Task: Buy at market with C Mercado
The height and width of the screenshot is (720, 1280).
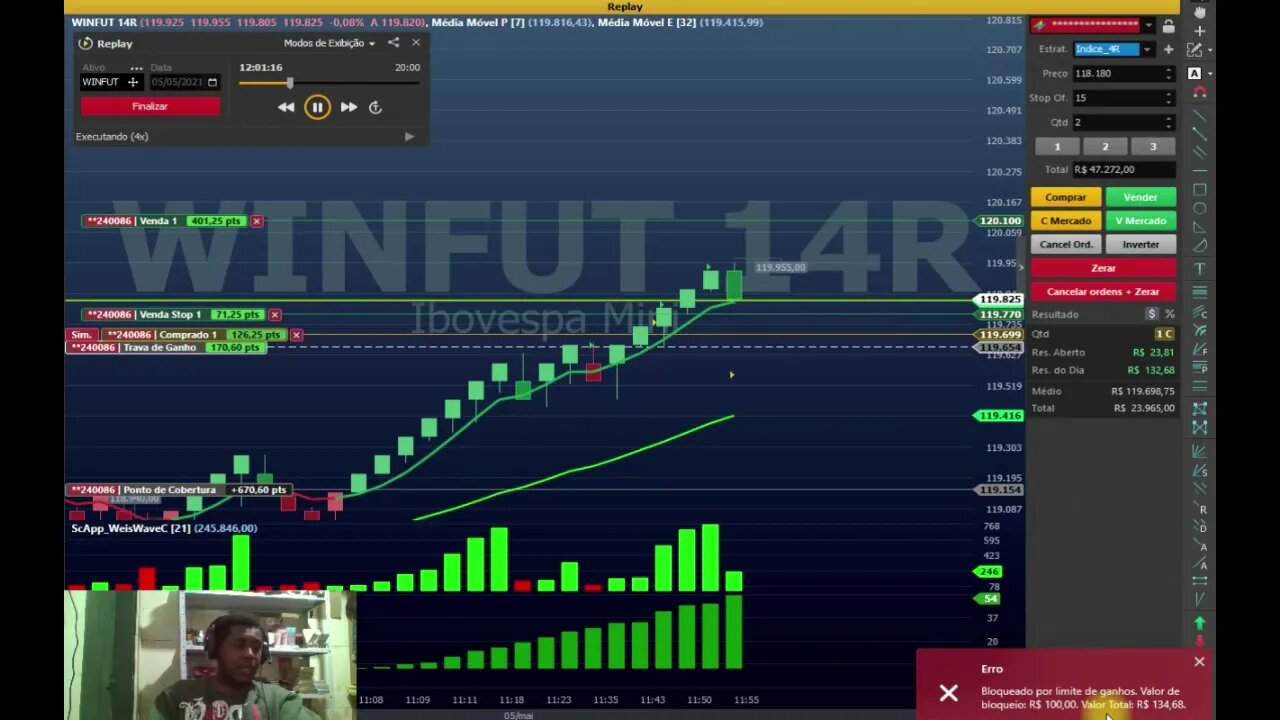Action: (x=1065, y=220)
